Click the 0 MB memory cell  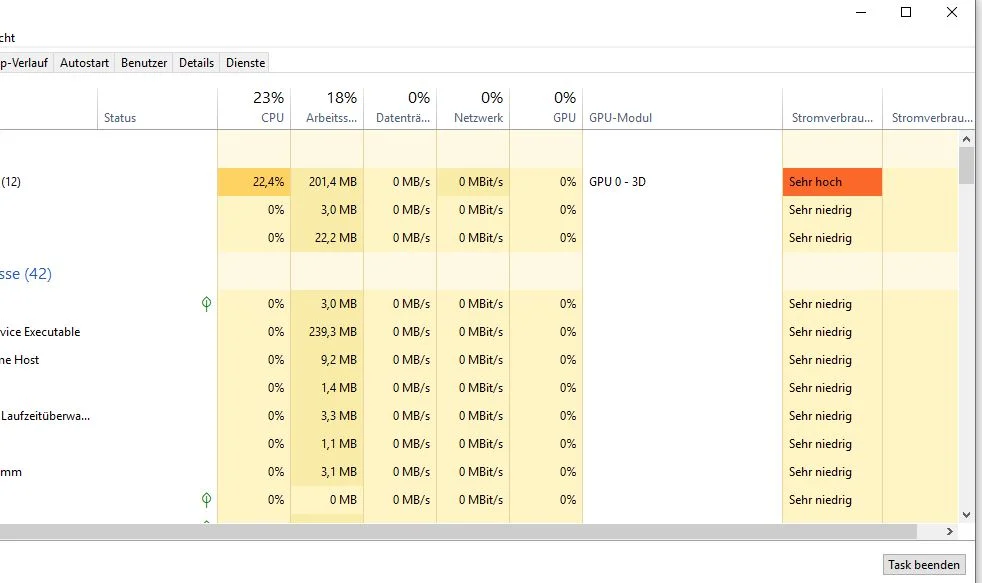327,500
